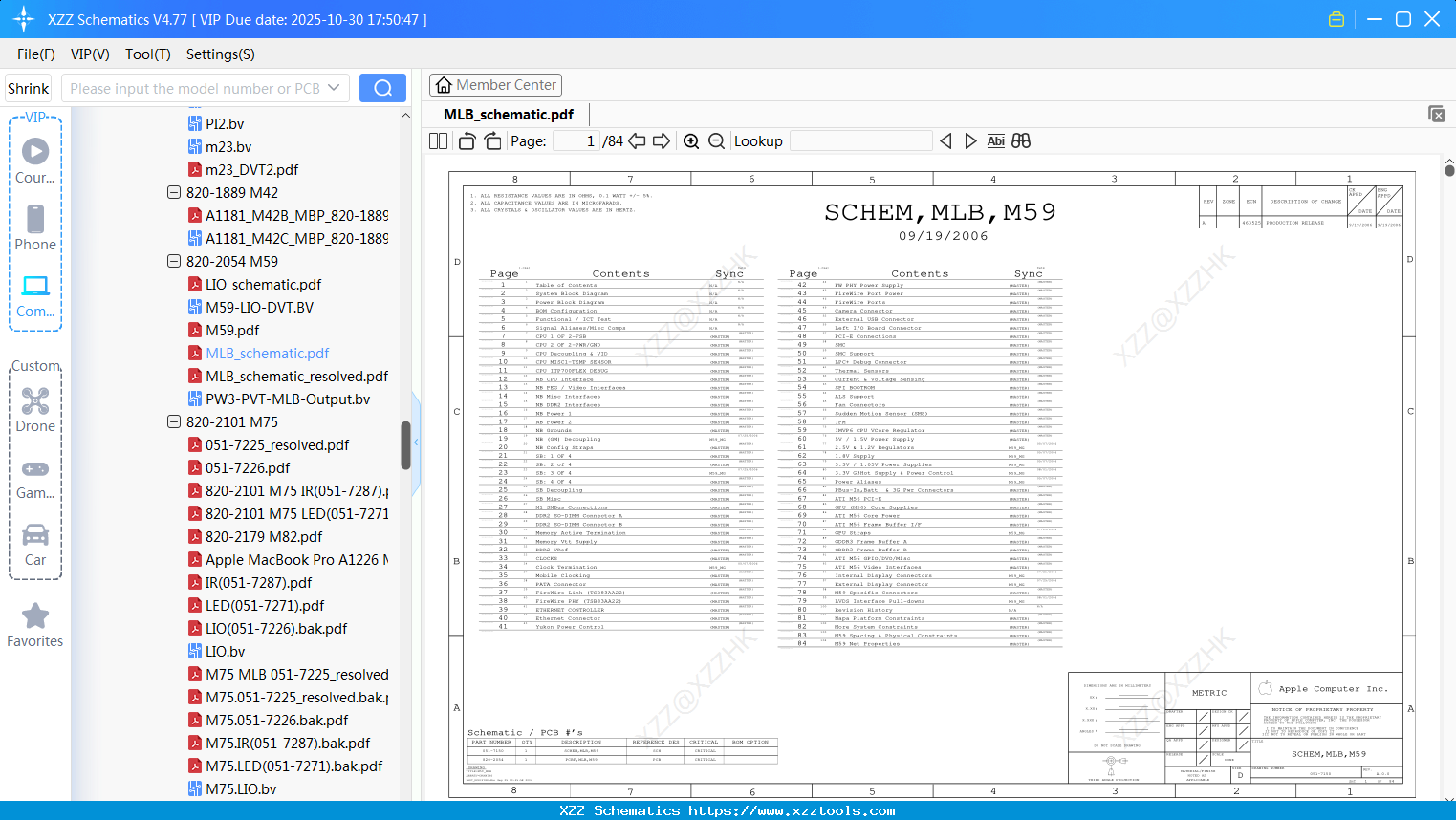Zoom out of the schematic
The height and width of the screenshot is (820, 1456).
716,141
